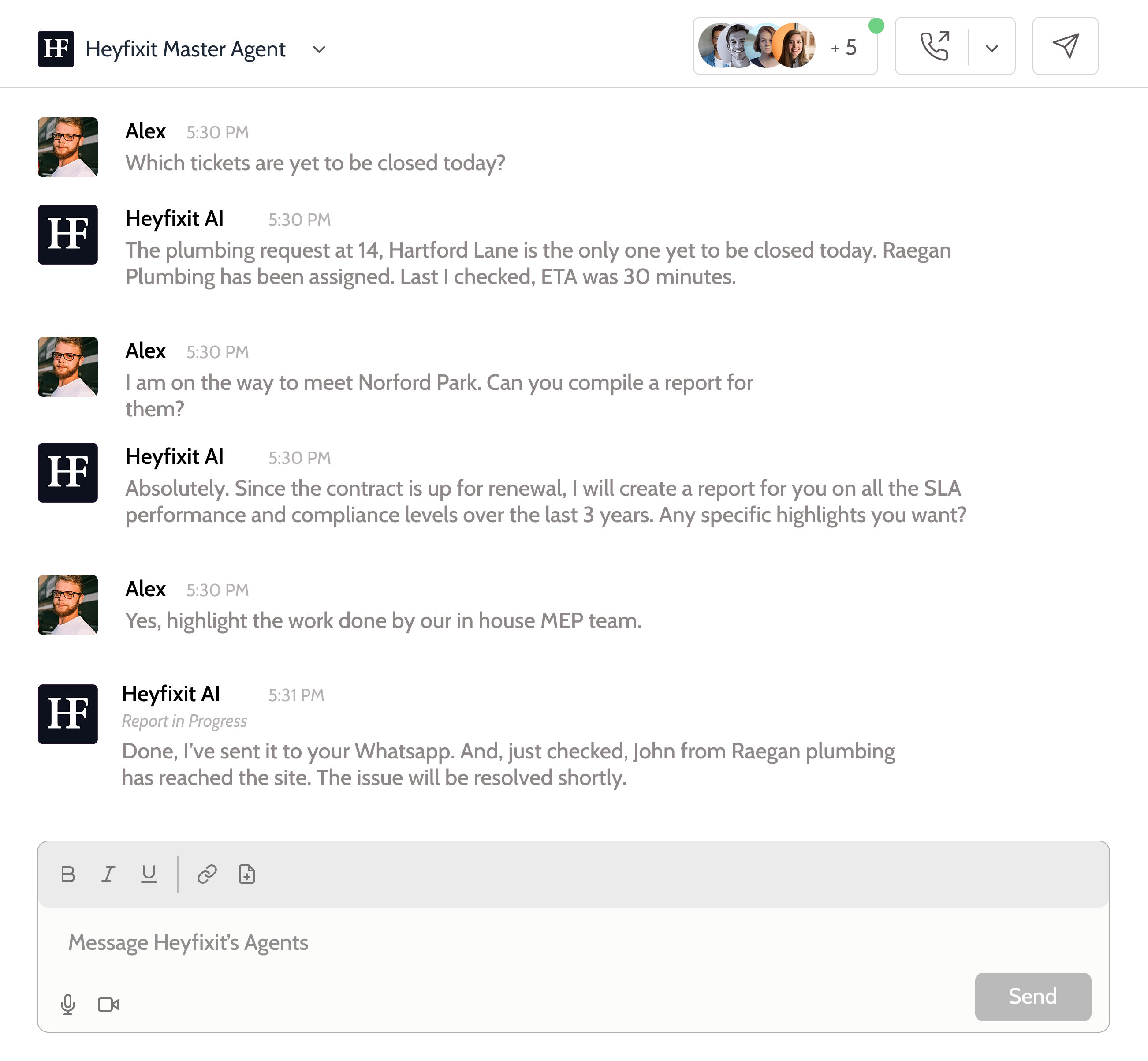Image resolution: width=1148 pixels, height=1061 pixels.
Task: Open the Report in Progress status
Action: click(x=184, y=721)
